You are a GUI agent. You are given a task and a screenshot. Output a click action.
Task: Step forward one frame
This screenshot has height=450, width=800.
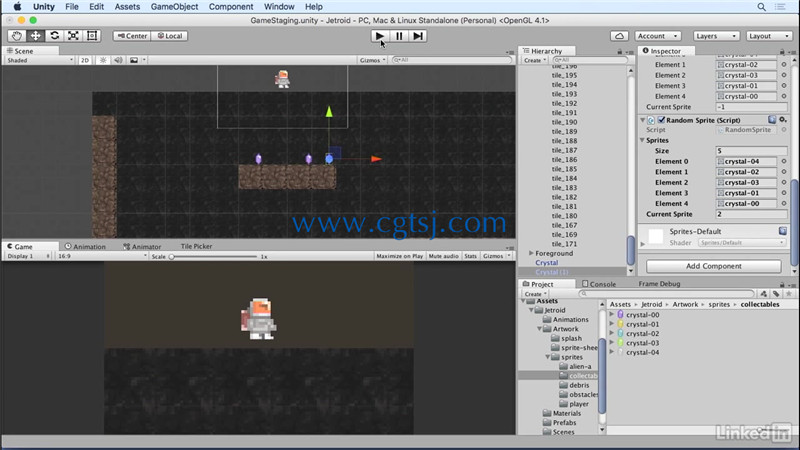(x=418, y=36)
